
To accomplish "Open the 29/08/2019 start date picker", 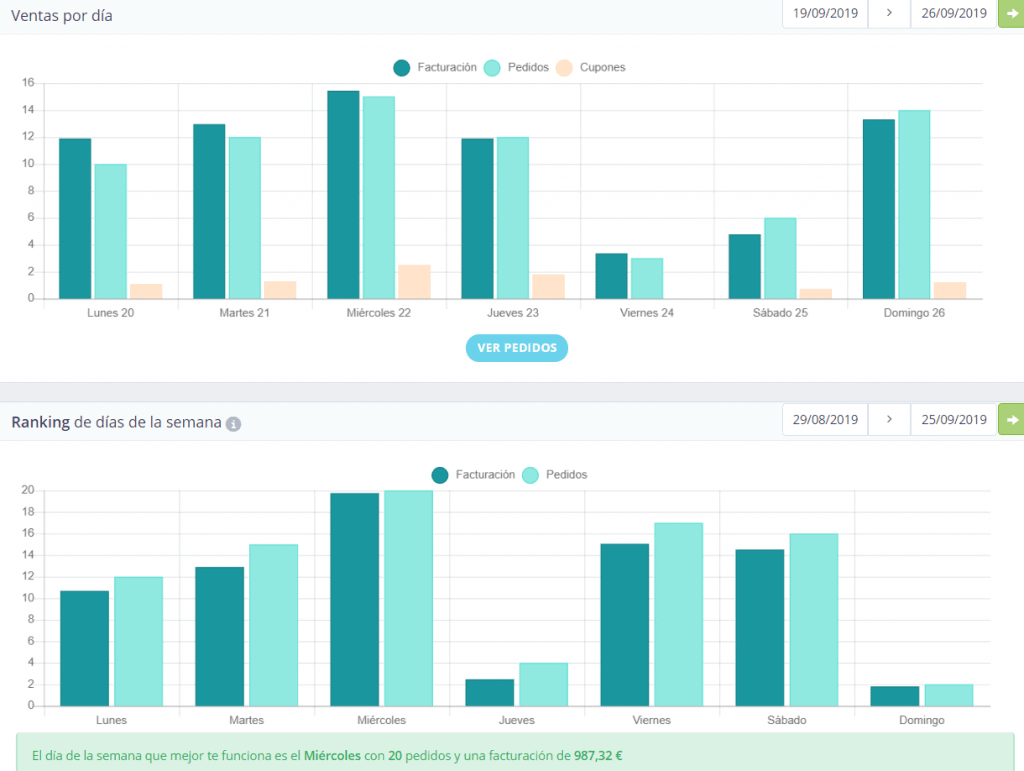I will click(825, 420).
